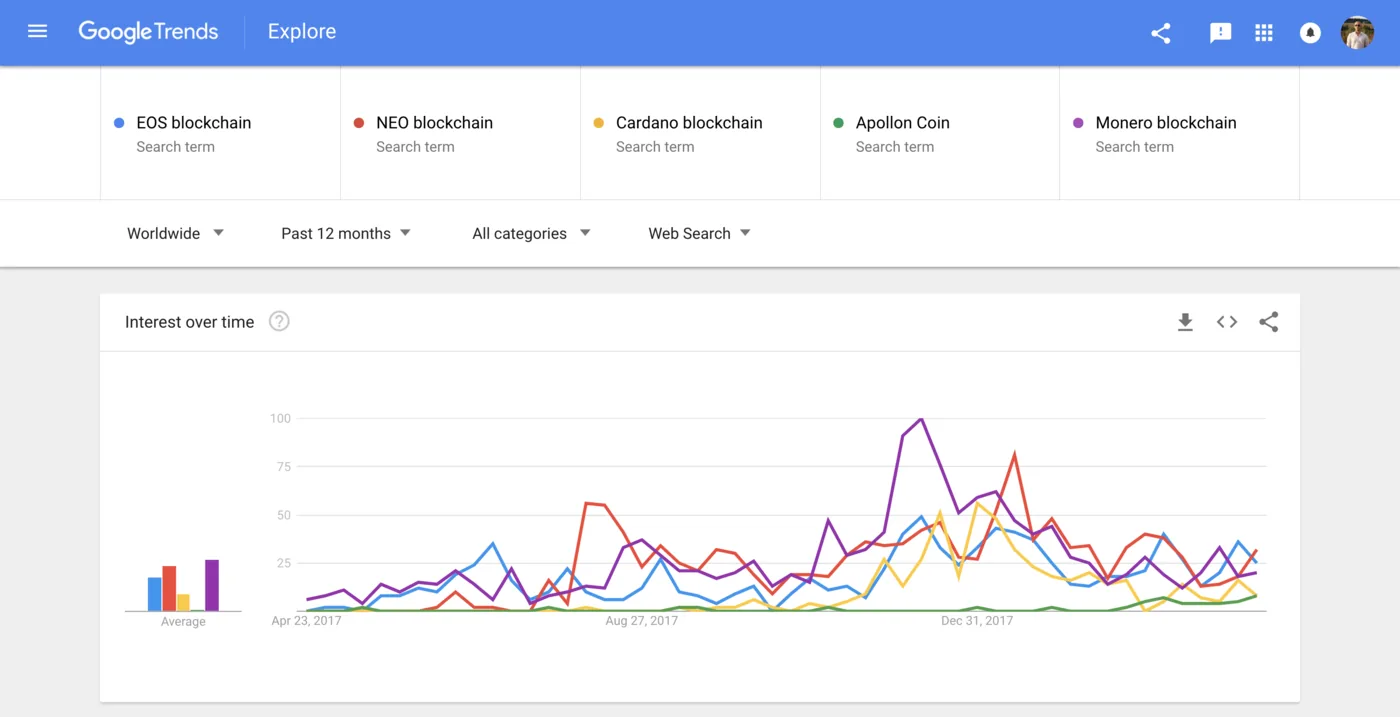Click the red dot beside NEO blockchain
Image resolution: width=1400 pixels, height=717 pixels.
tap(359, 123)
